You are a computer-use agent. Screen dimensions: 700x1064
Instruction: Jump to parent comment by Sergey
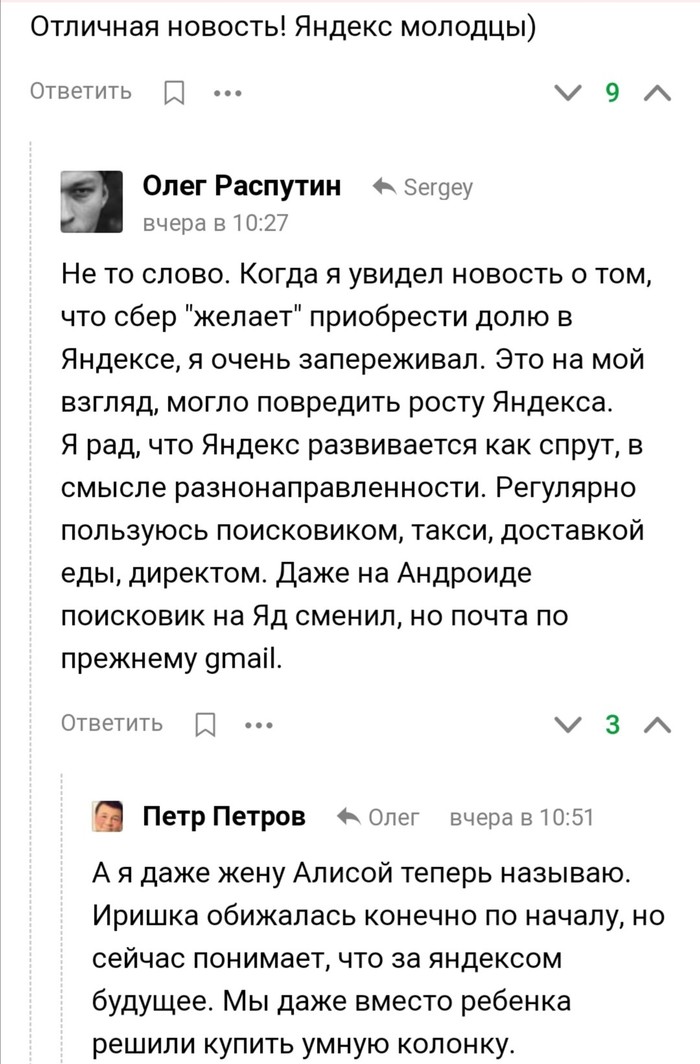click(x=425, y=187)
